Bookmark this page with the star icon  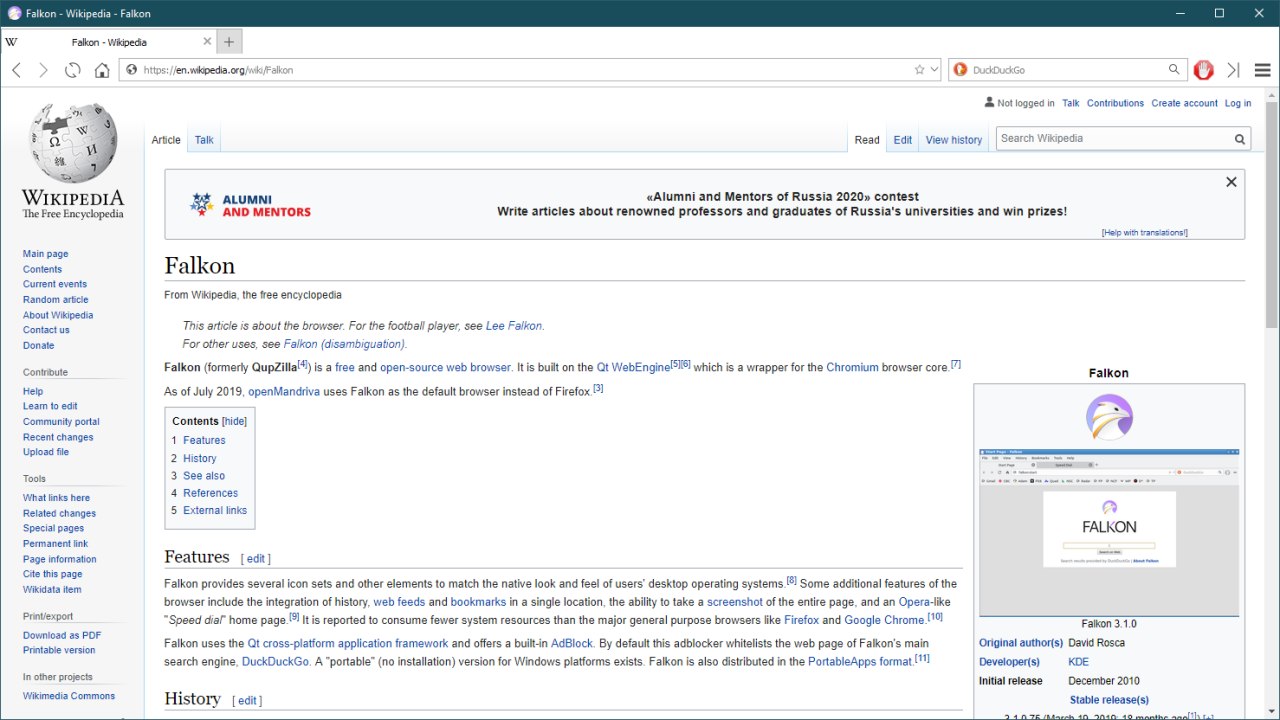920,70
